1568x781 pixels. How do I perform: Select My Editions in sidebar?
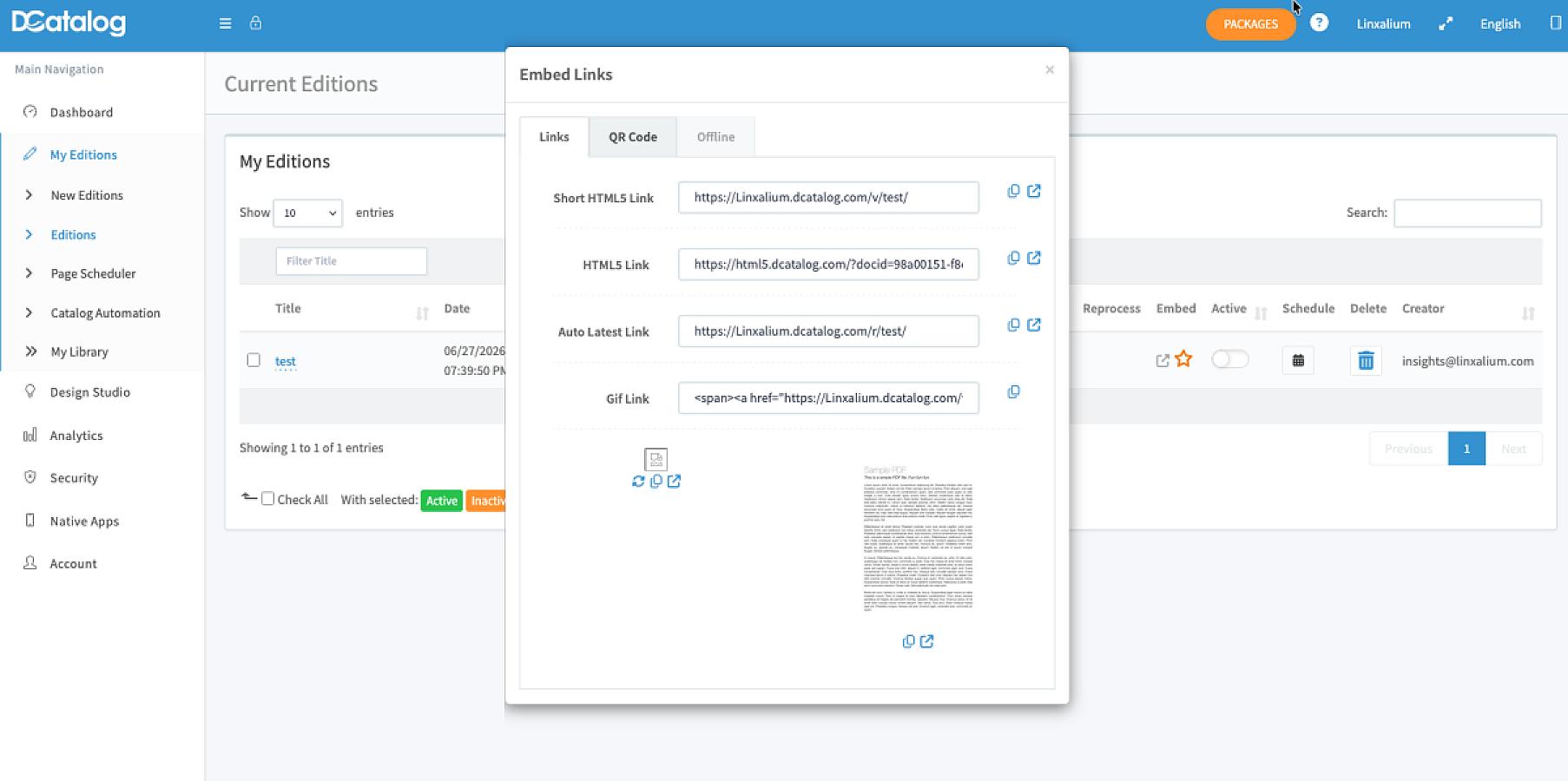click(83, 154)
